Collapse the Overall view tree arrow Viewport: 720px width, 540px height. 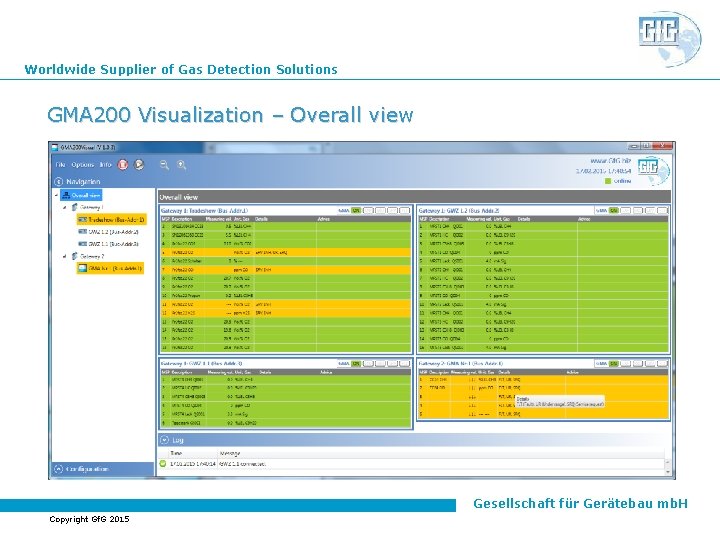56,195
